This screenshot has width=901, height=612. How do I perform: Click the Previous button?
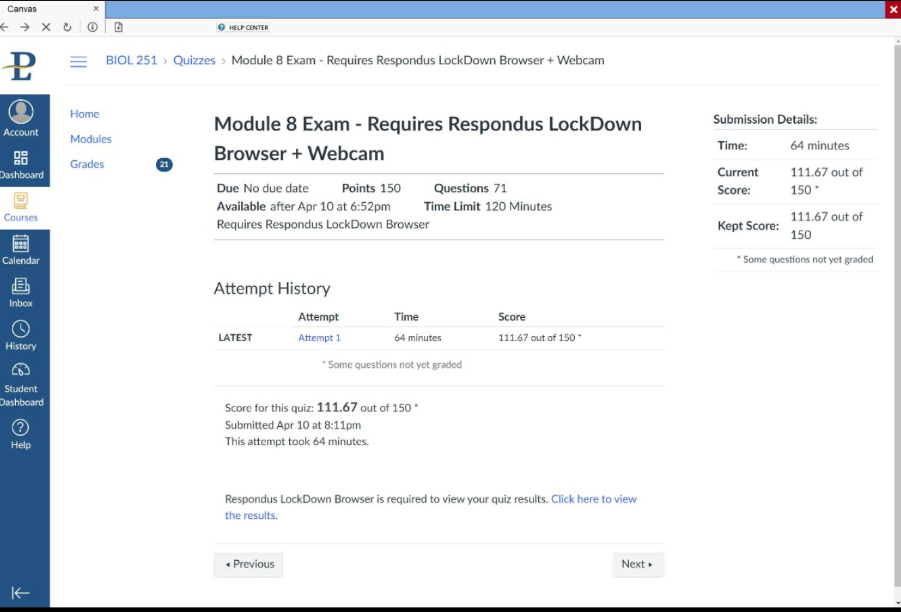248,564
